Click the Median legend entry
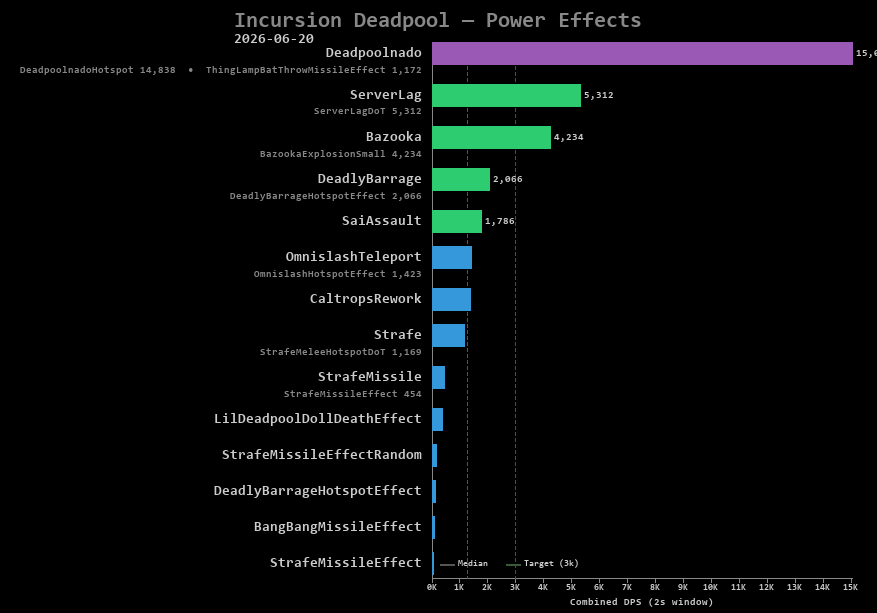The width and height of the screenshot is (877, 613). point(464,563)
